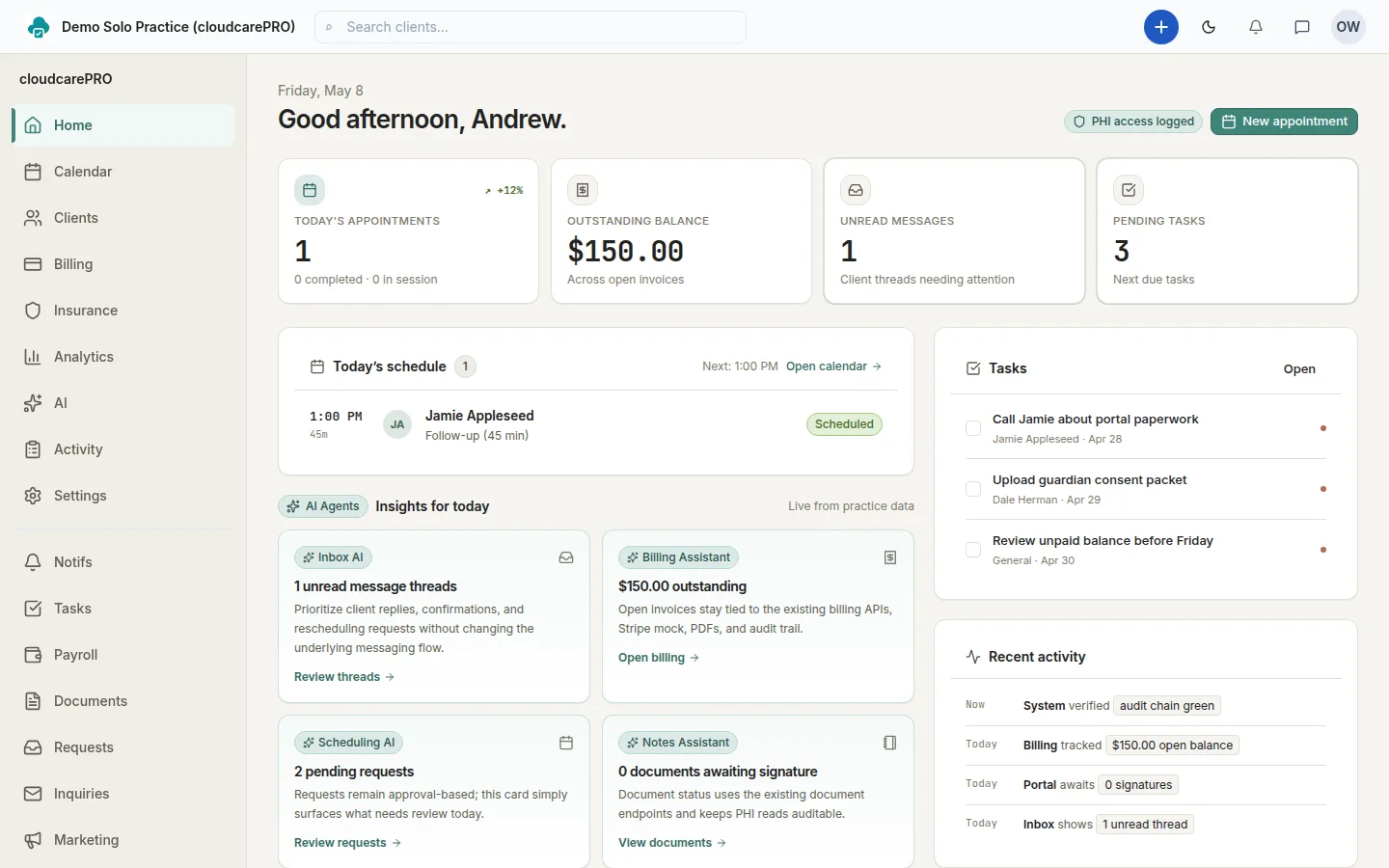
Task: Click the Open calendar link
Action: [833, 366]
